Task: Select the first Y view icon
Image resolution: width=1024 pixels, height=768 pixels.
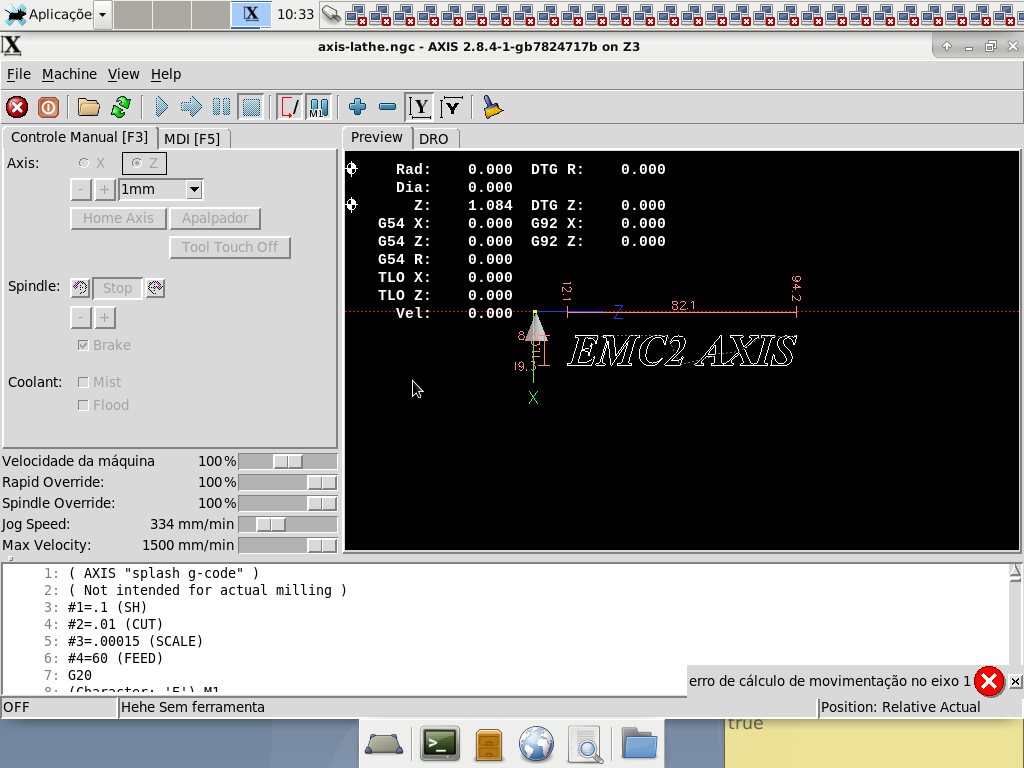Action: click(x=420, y=107)
